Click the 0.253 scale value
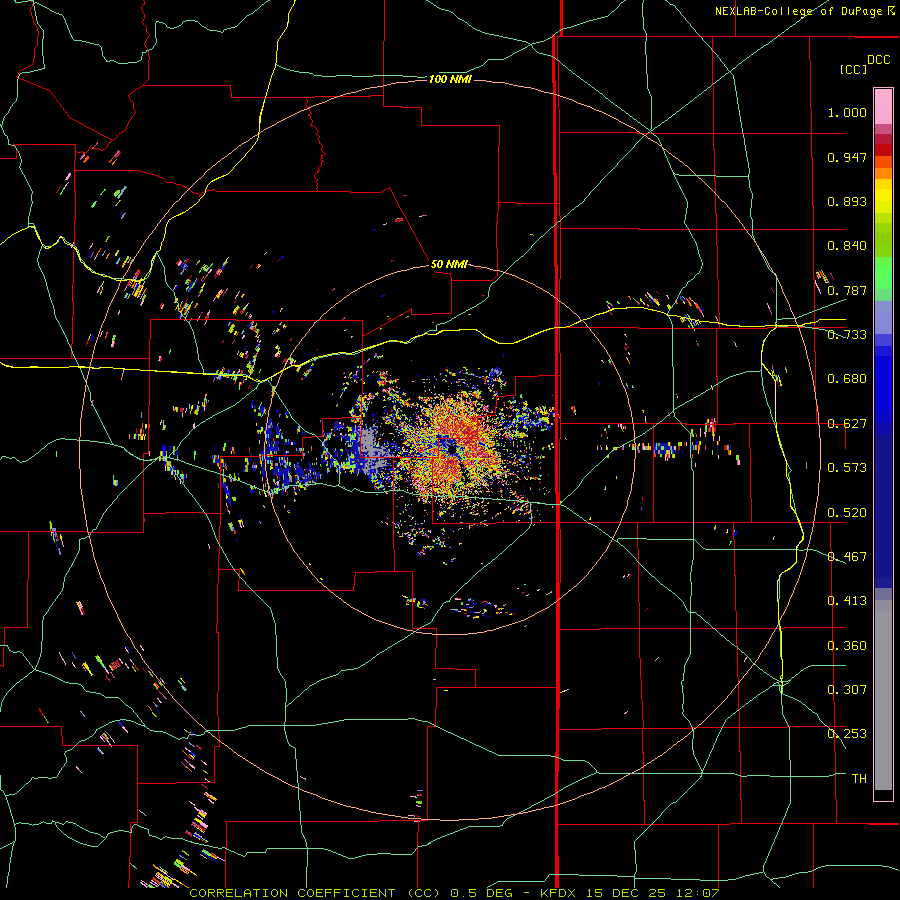This screenshot has height=900, width=900. tap(847, 734)
